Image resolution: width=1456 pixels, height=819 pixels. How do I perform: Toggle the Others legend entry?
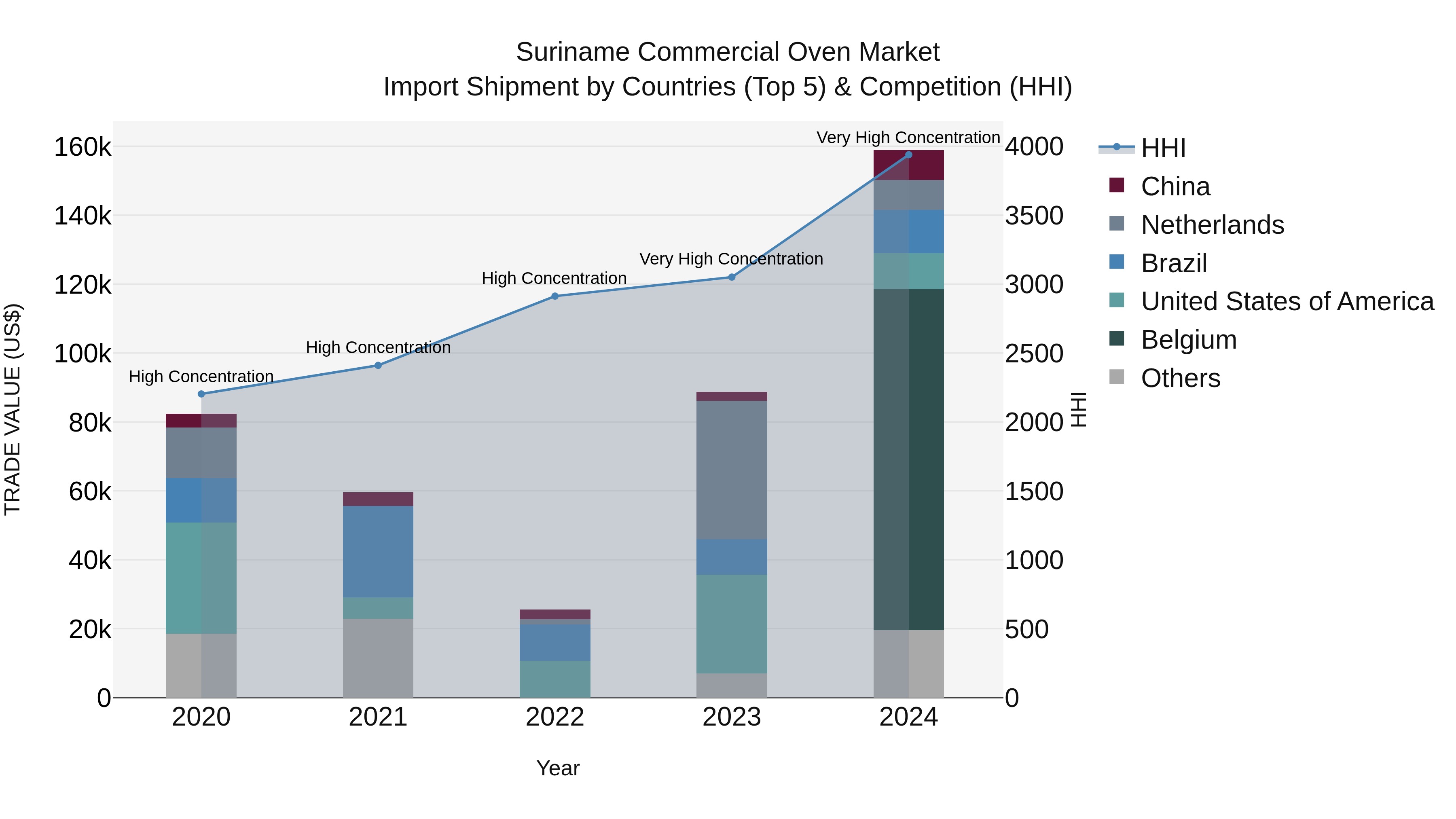[1165, 378]
